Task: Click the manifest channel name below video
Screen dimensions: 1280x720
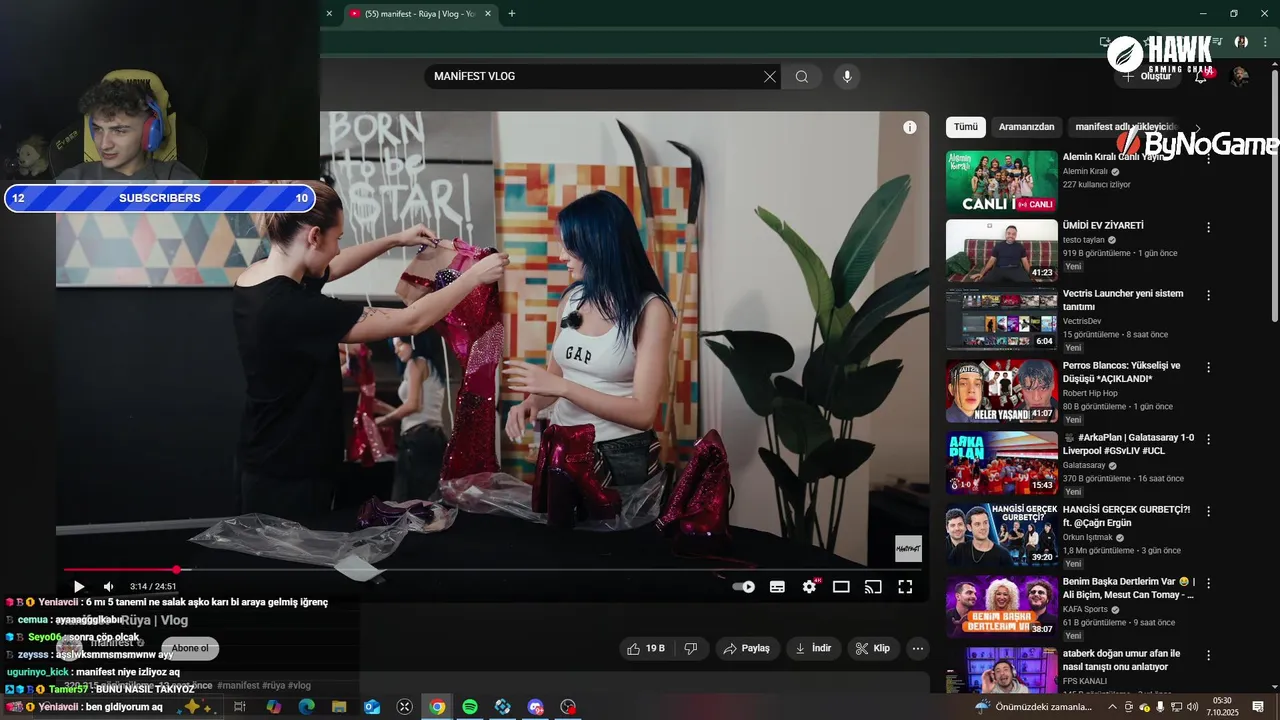Action: click(x=112, y=642)
